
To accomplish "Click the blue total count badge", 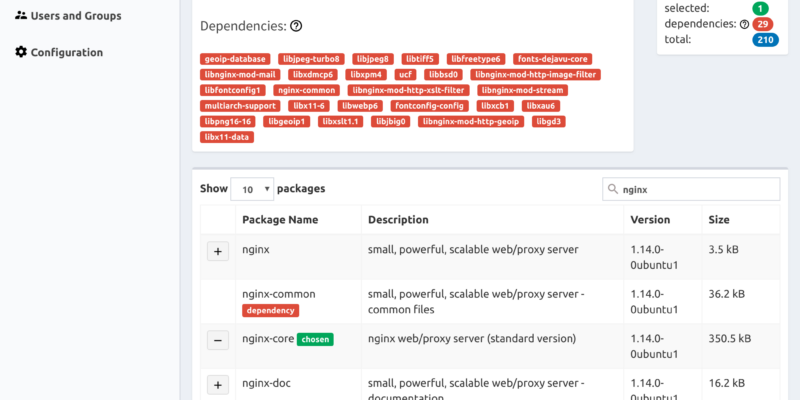I will click(766, 40).
